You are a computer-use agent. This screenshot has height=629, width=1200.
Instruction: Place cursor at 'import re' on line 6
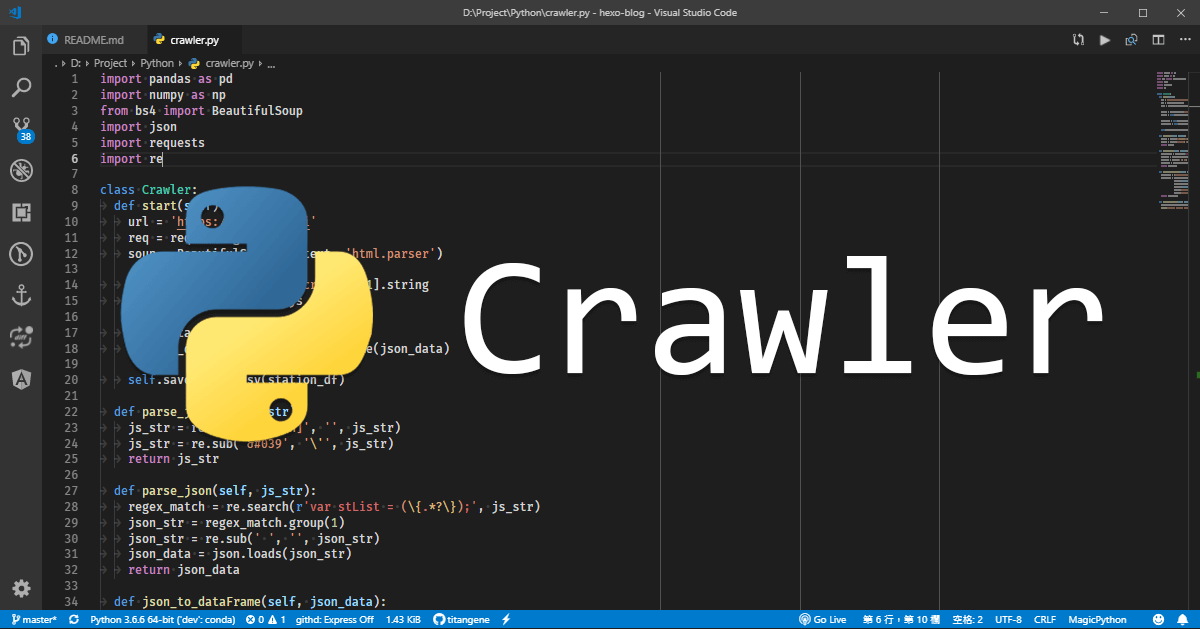click(131, 159)
